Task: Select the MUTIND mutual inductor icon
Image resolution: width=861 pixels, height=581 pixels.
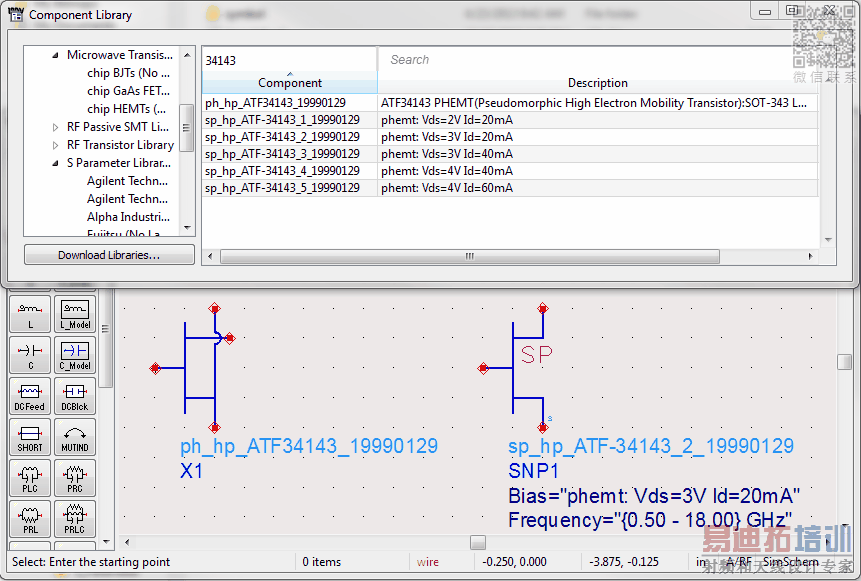Action: 75,437
